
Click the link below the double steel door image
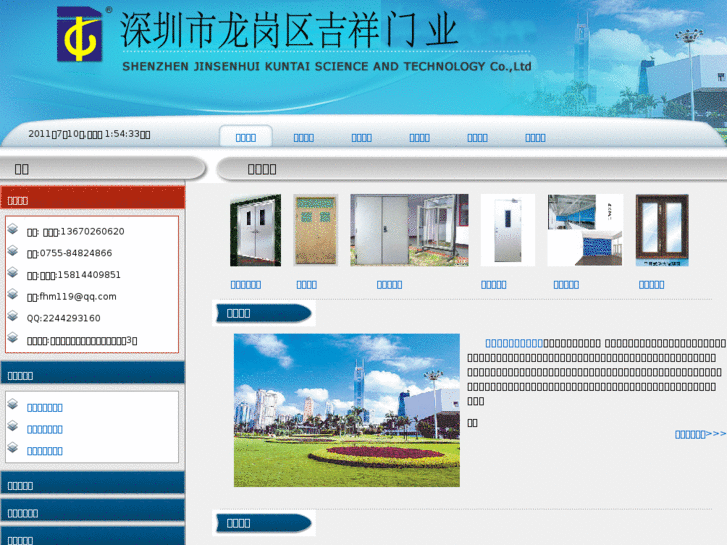(x=246, y=285)
